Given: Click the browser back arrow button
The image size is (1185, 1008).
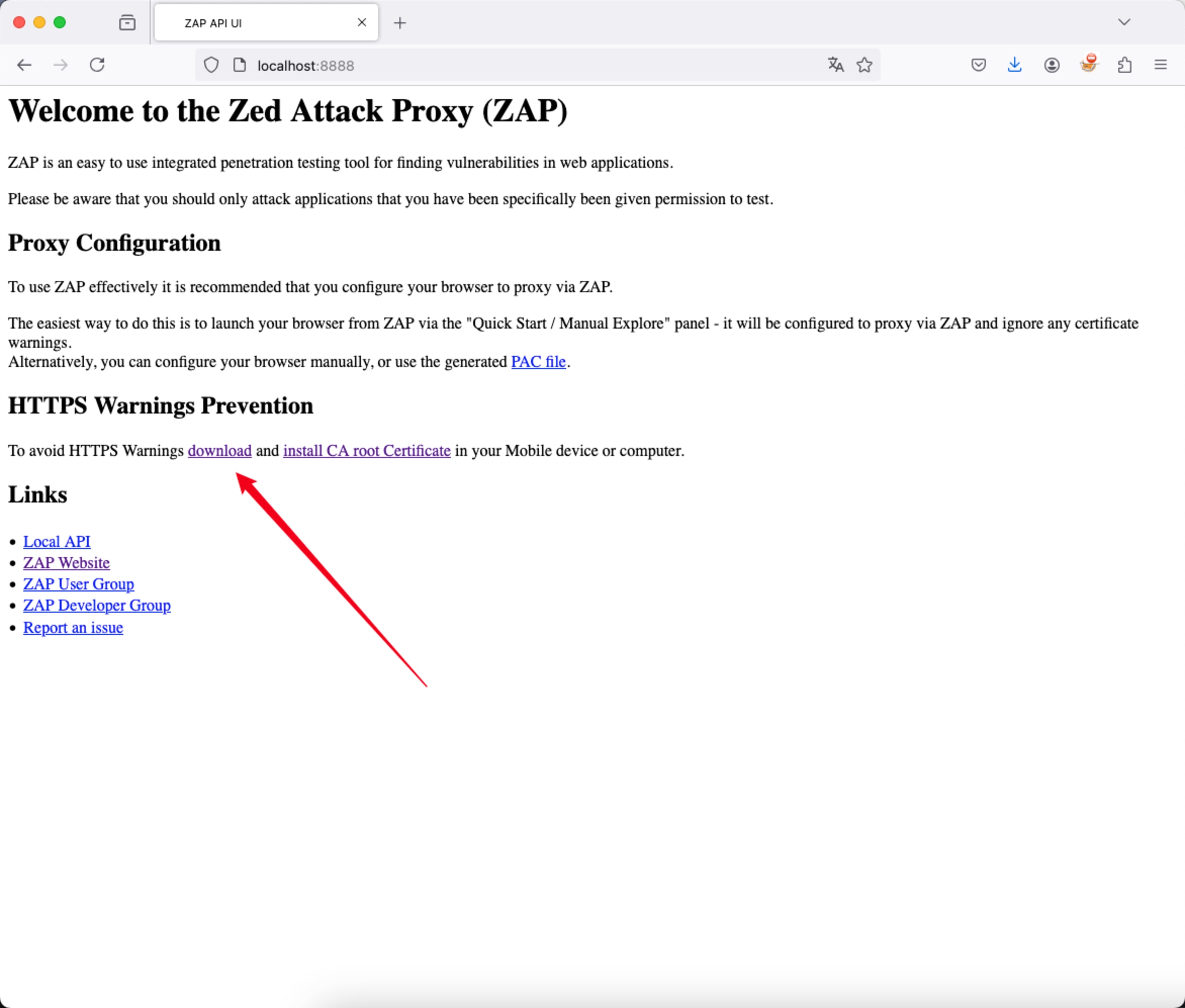Looking at the screenshot, I should (24, 65).
